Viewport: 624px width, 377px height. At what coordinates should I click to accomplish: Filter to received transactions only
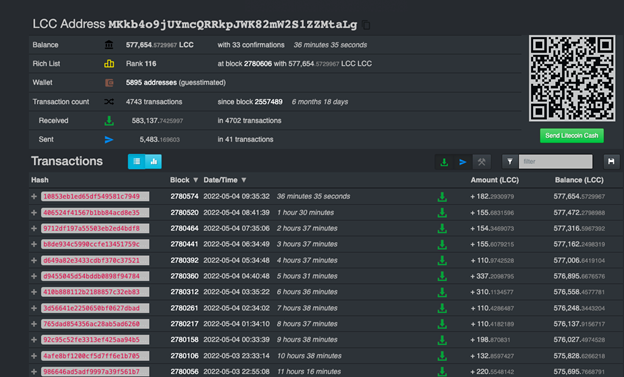click(x=444, y=162)
